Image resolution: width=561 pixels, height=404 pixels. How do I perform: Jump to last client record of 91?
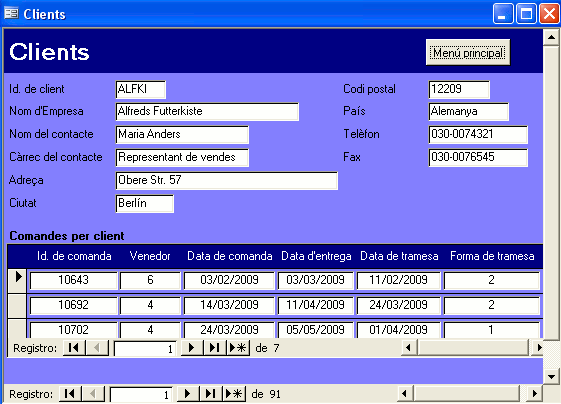tap(211, 394)
